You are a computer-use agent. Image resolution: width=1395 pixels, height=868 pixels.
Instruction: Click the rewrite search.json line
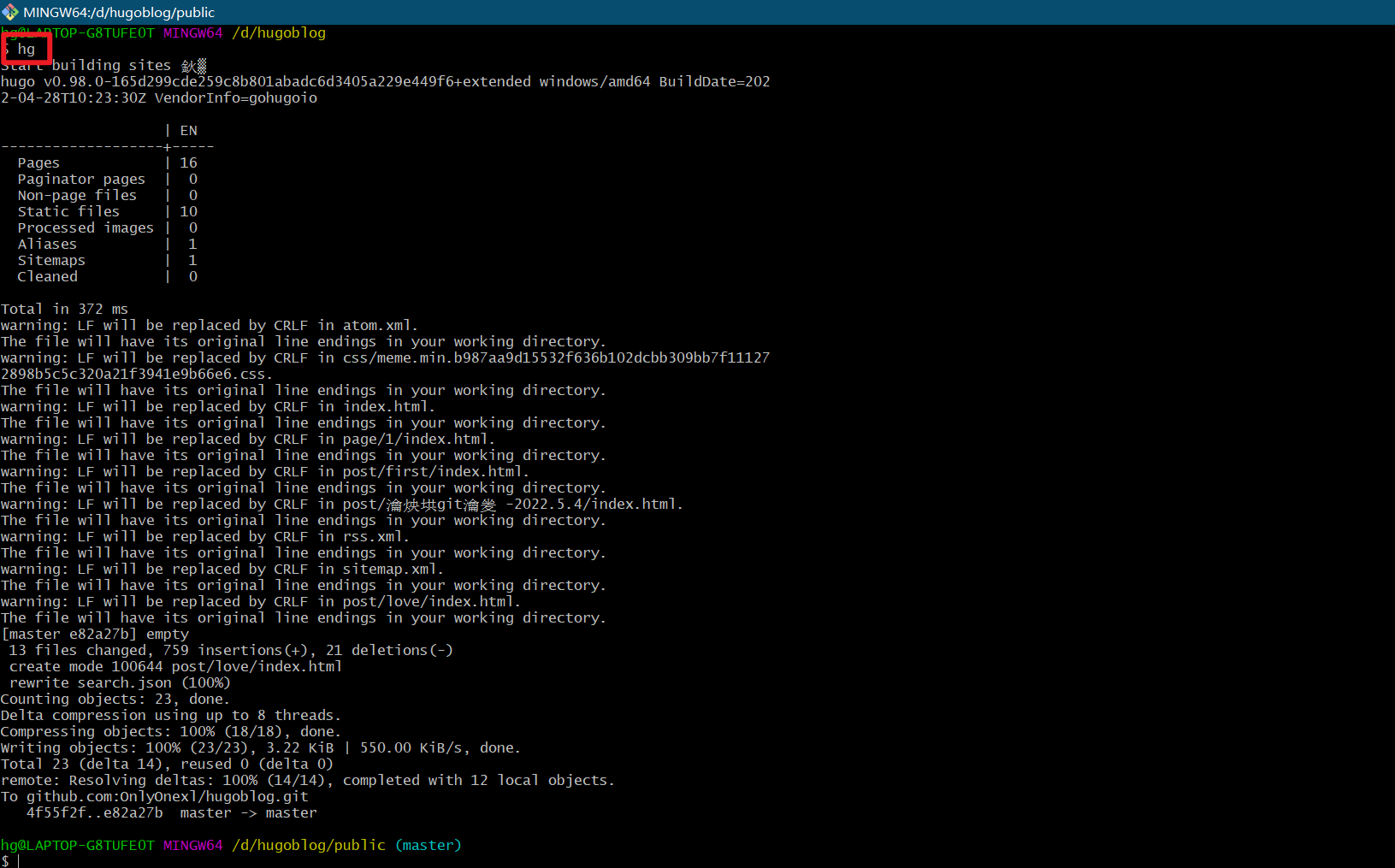click(120, 682)
